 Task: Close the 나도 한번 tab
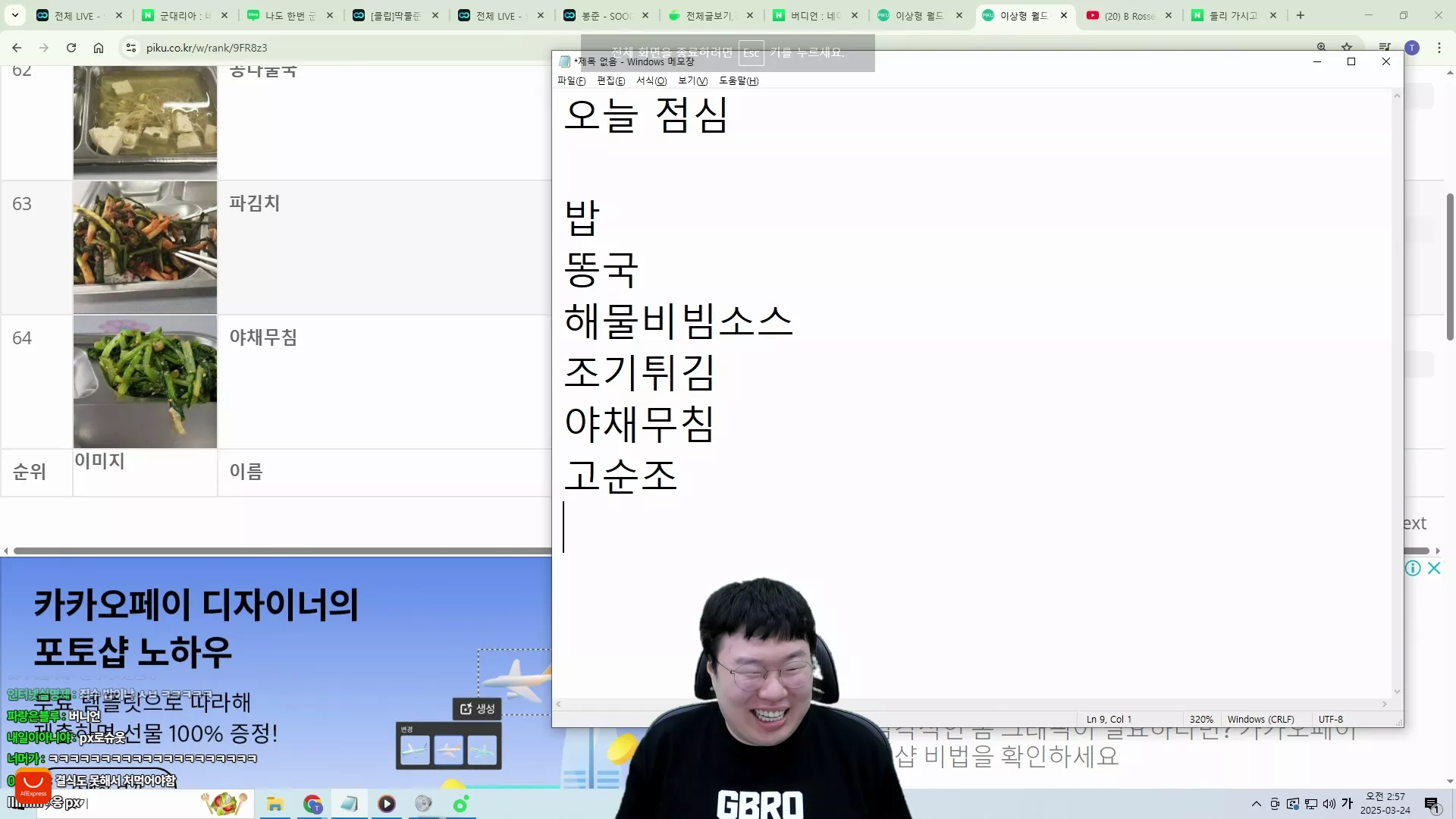[x=330, y=15]
